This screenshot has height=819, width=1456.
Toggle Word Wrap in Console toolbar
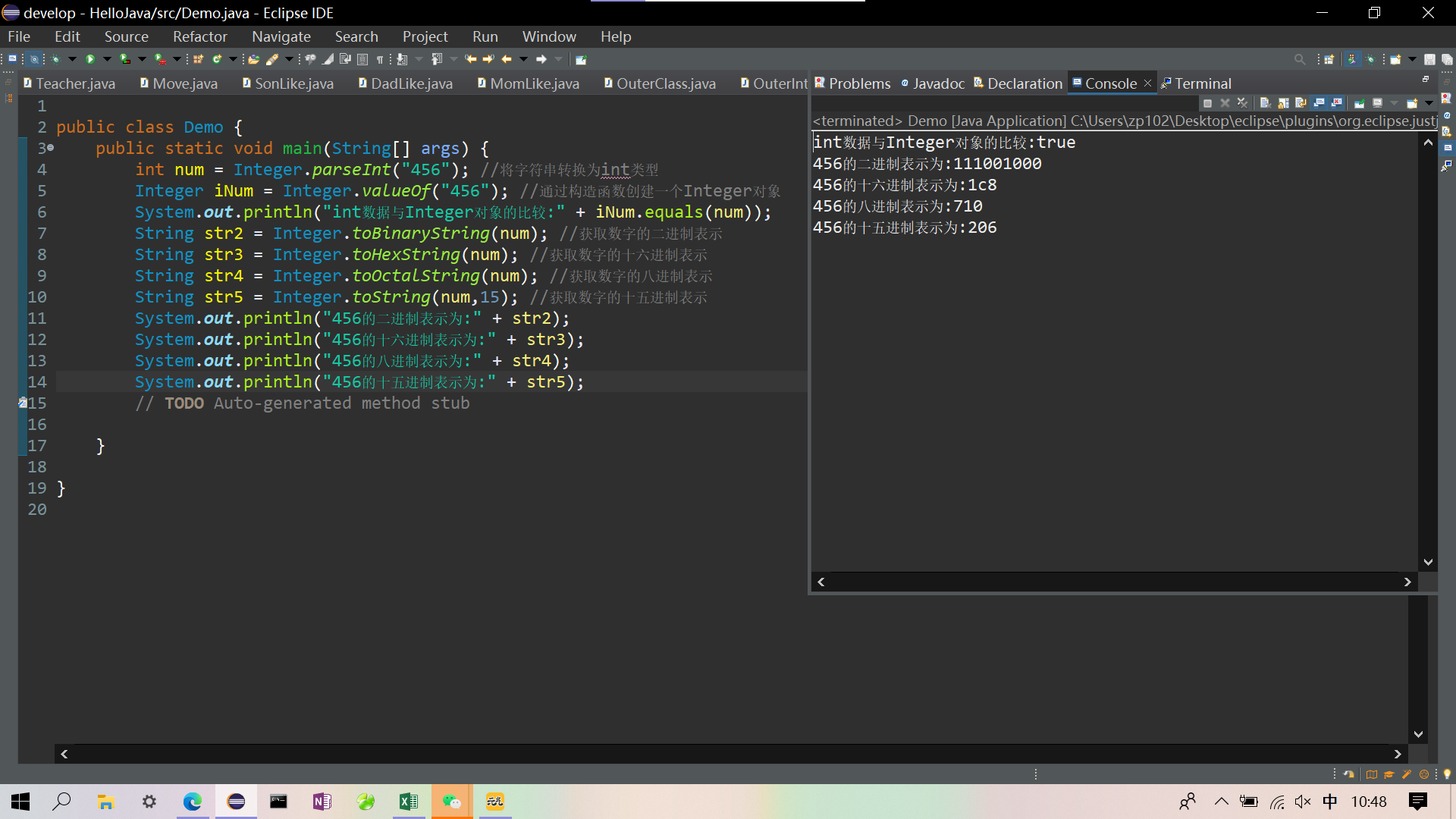pos(1301,103)
